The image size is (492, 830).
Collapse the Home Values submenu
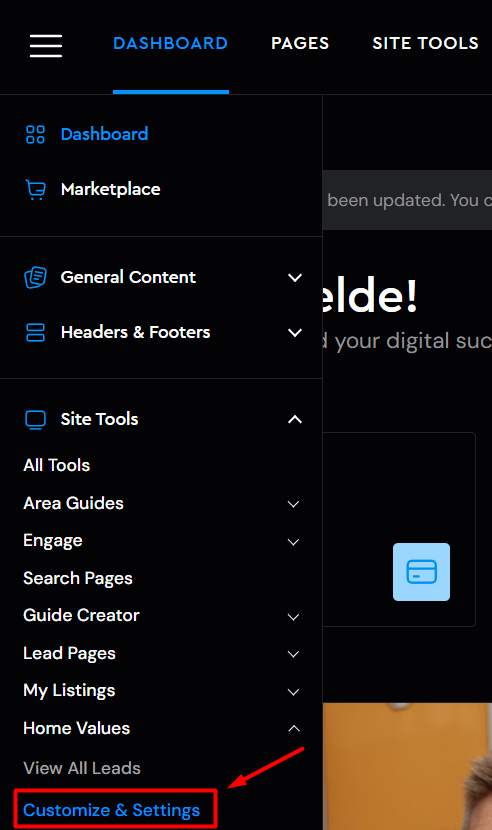(x=294, y=729)
